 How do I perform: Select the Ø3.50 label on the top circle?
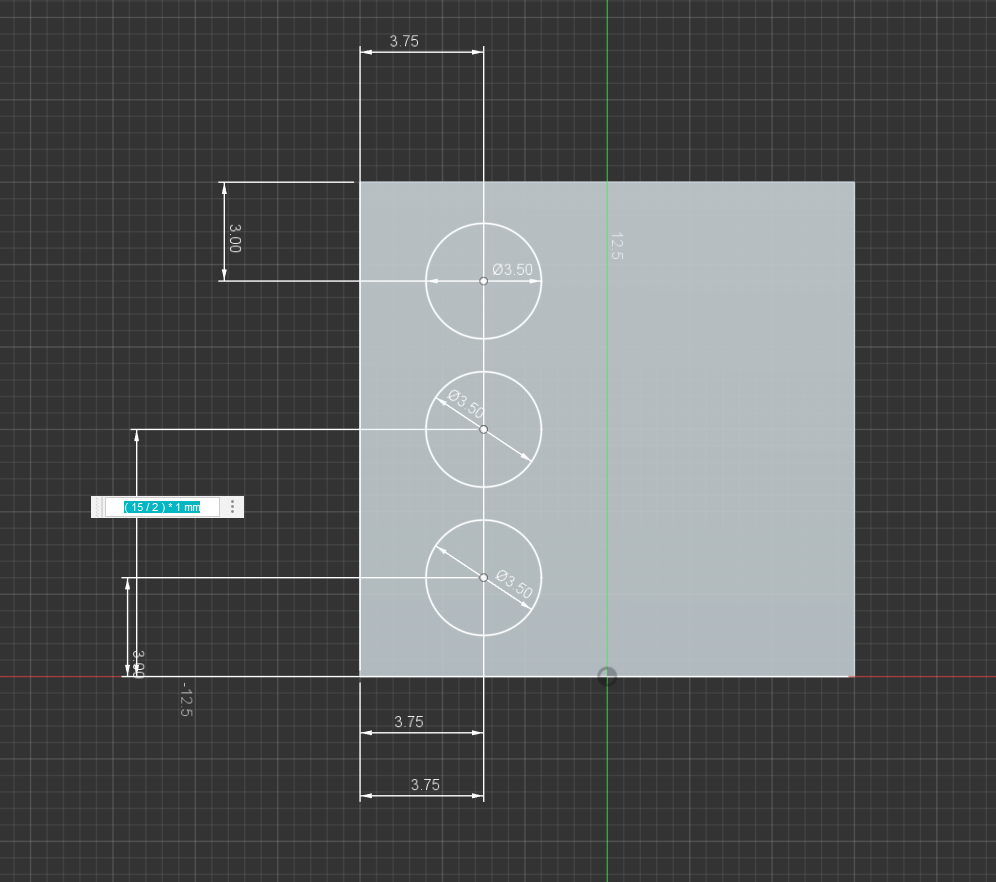pos(512,270)
